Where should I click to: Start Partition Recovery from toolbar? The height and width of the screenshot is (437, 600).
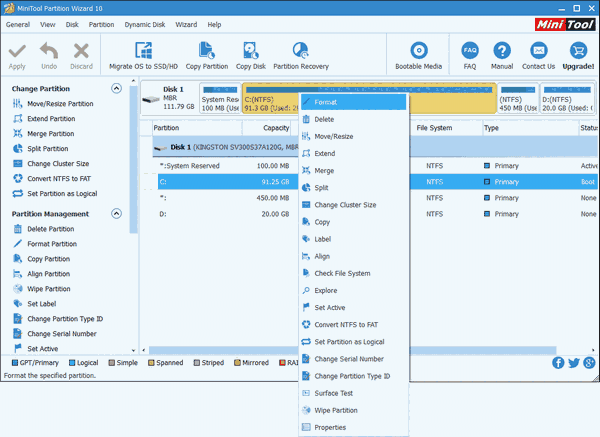click(300, 50)
